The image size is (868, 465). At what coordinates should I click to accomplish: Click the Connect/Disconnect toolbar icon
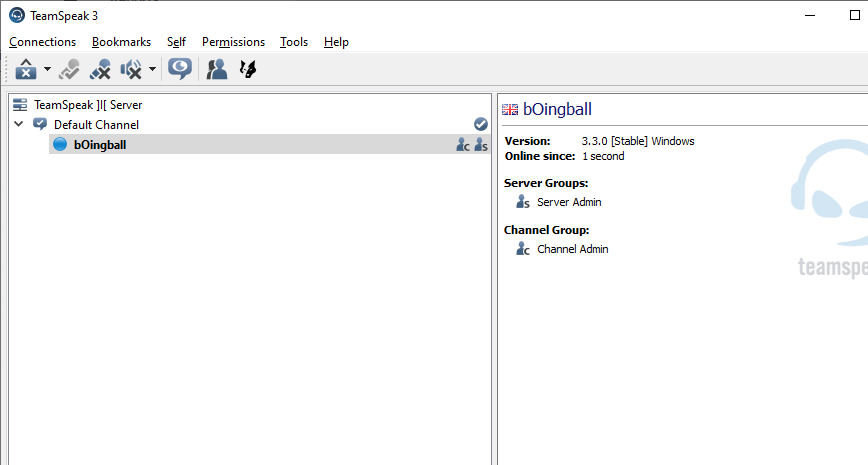pos(25,69)
